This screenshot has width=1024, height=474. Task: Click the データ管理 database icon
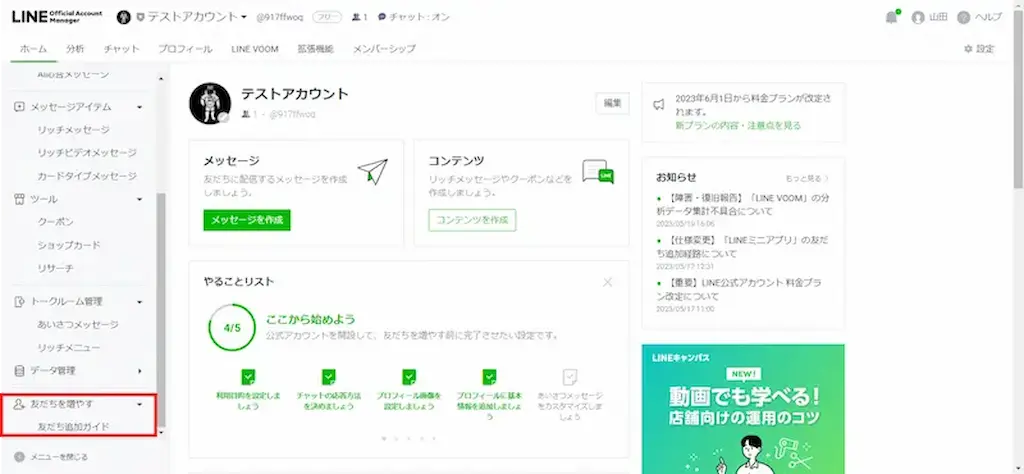20,371
